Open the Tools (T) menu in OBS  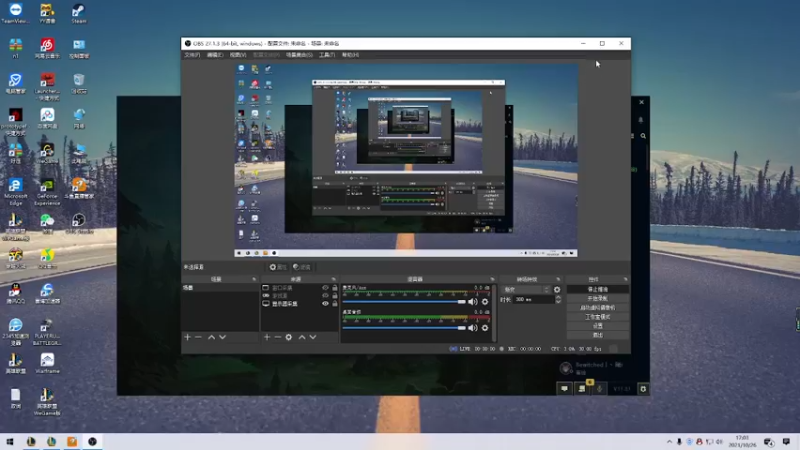click(x=327, y=55)
